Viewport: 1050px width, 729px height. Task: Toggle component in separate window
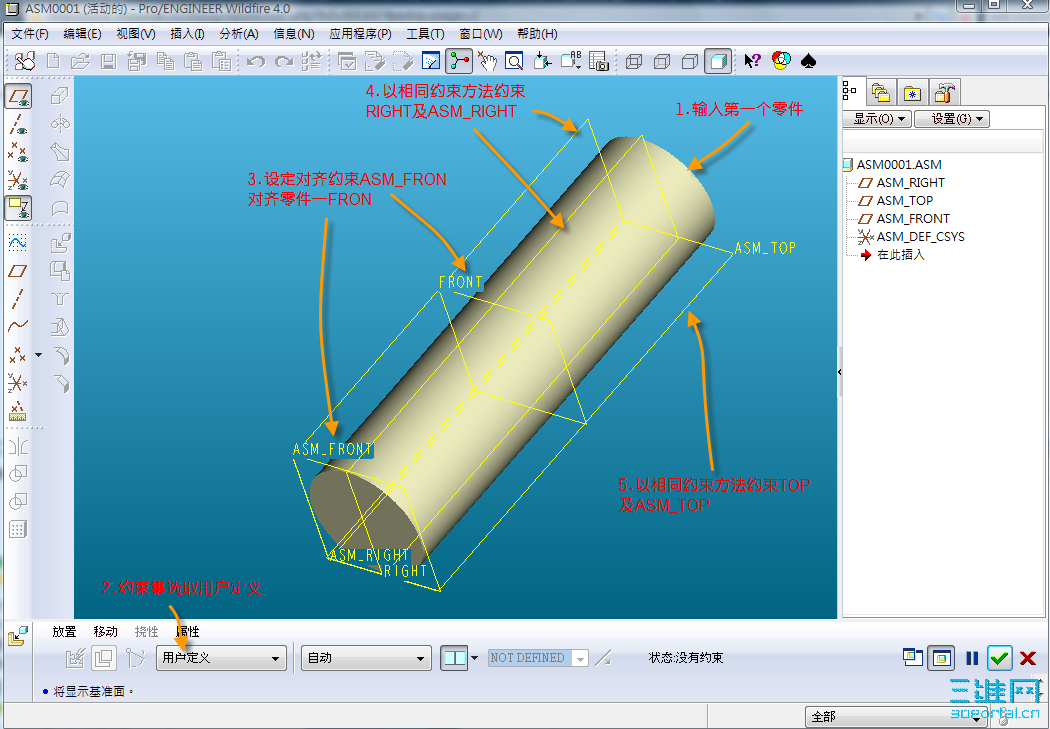913,658
